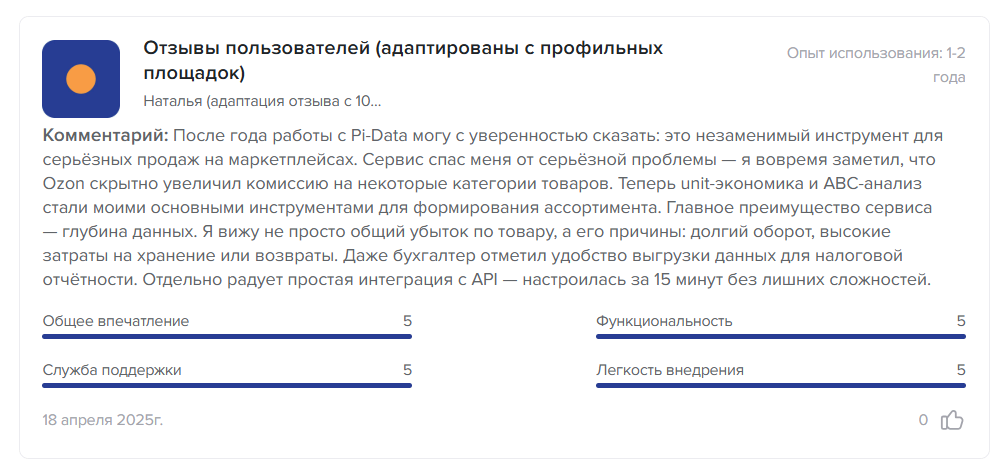Click the review title "Отзывы пользователей"
The image size is (993, 461).
pyautogui.click(x=403, y=60)
